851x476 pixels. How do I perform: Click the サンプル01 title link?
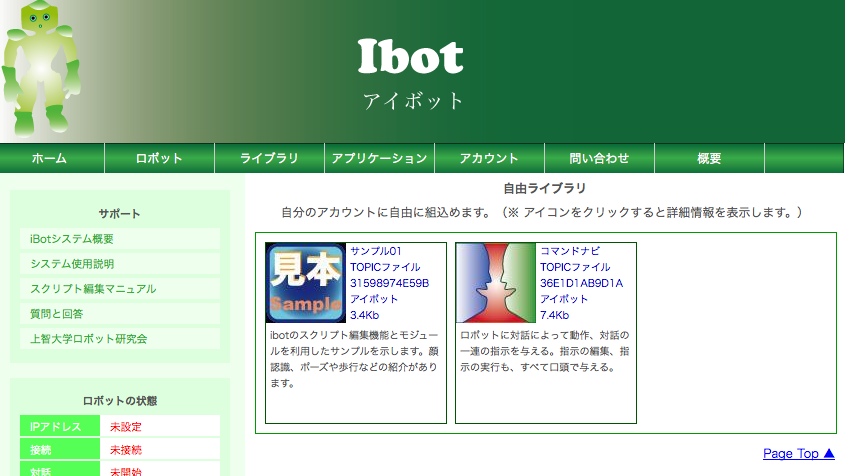376,251
